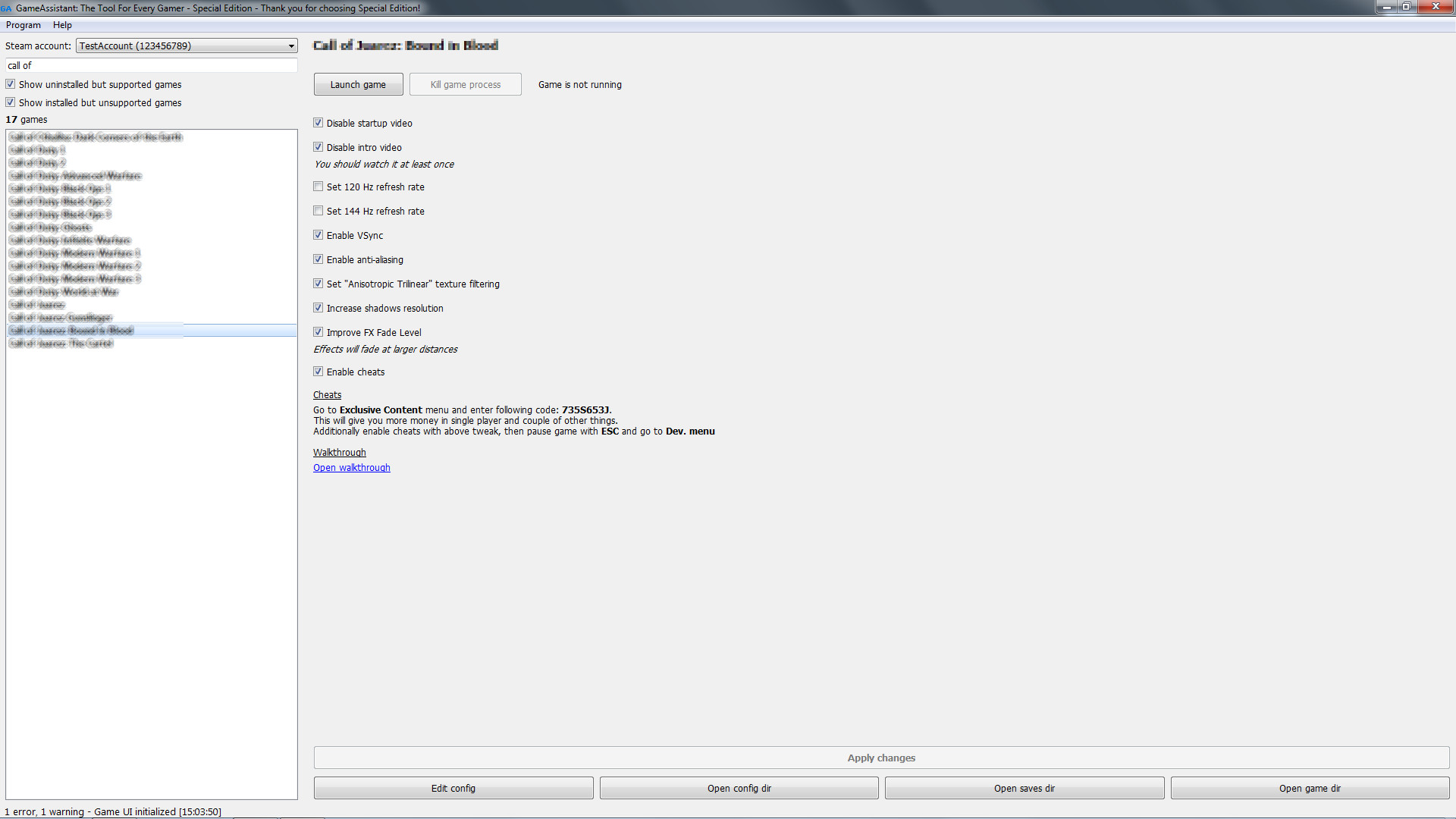Screen dimensions: 1456x819
Task: Click Edit config button
Action: click(453, 788)
